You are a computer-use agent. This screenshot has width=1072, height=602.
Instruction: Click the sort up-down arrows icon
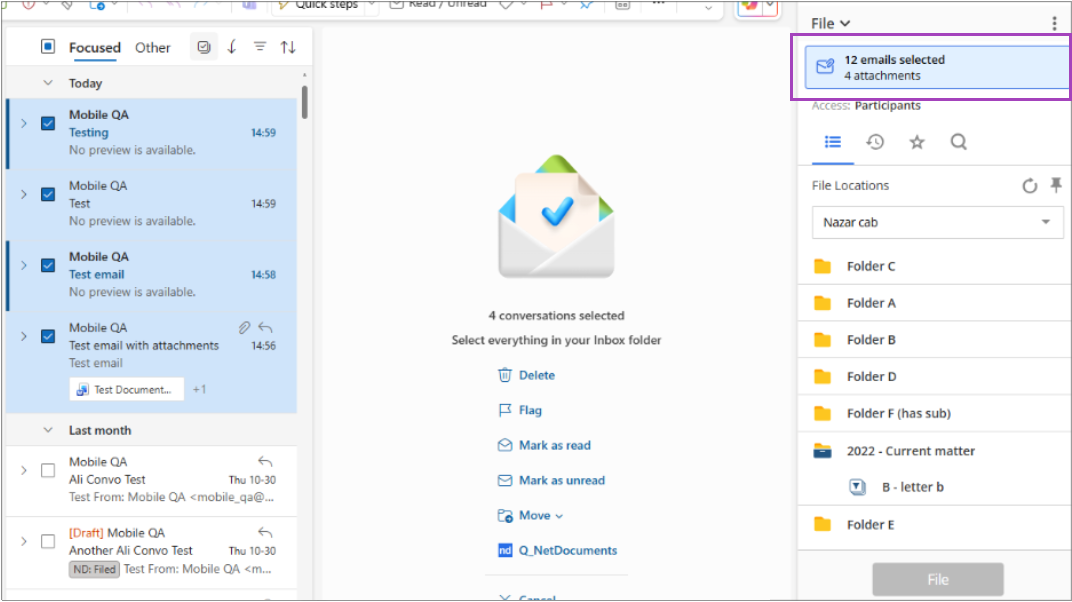click(288, 47)
